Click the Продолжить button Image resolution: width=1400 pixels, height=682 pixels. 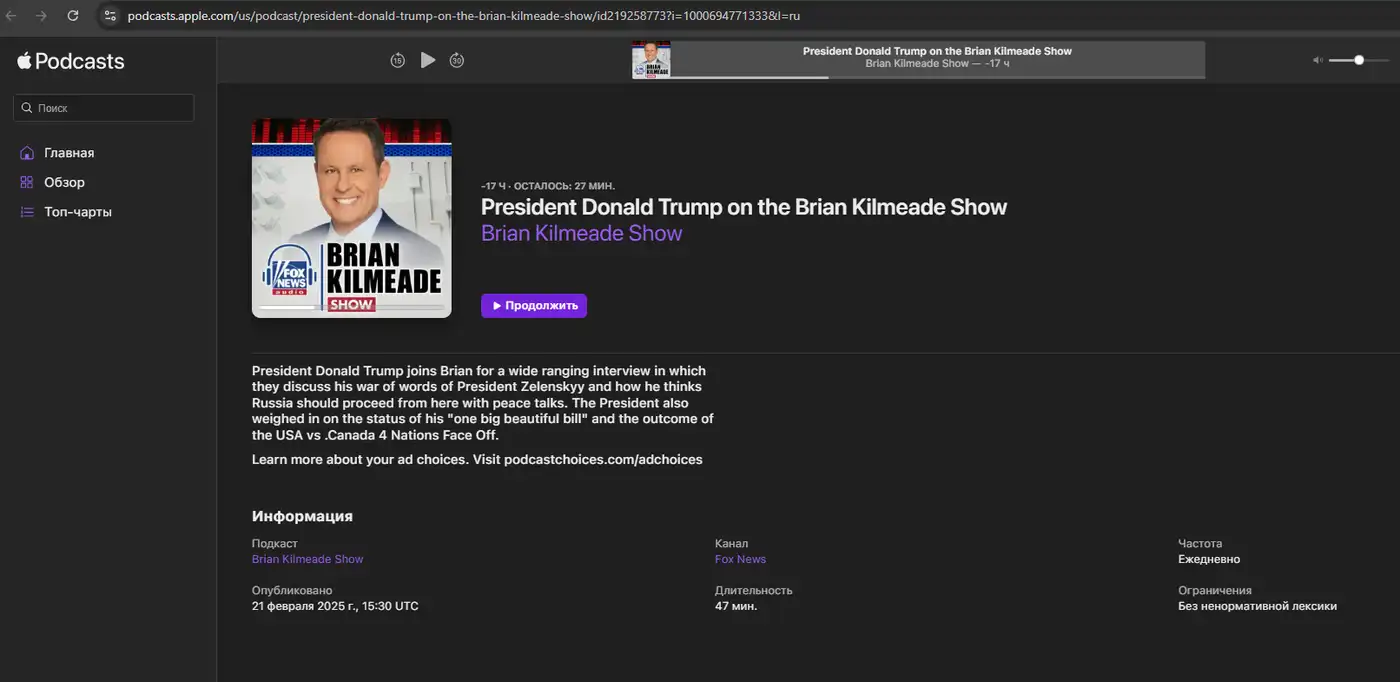pyautogui.click(x=534, y=306)
